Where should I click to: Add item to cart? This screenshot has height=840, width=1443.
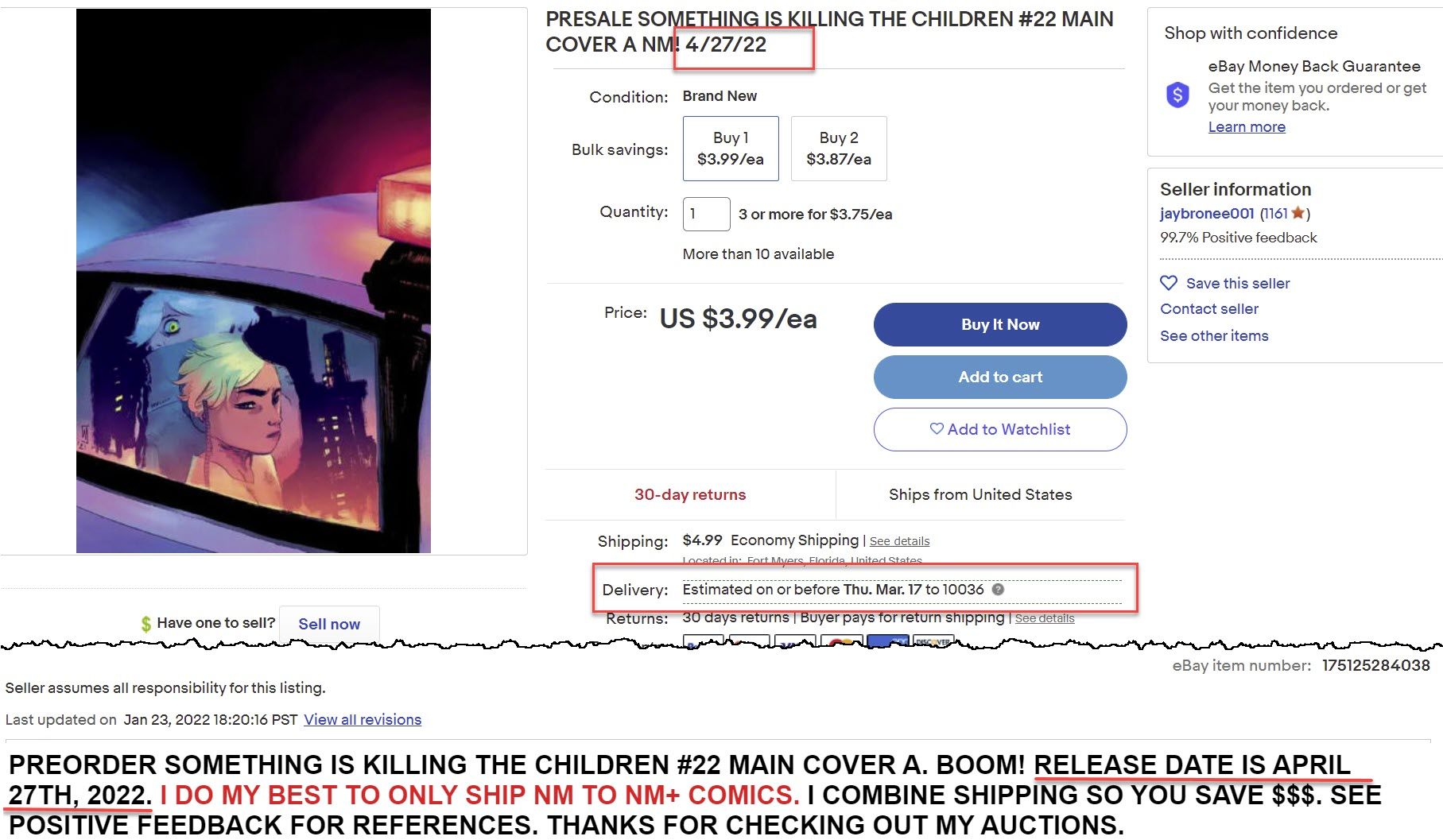[x=1000, y=377]
